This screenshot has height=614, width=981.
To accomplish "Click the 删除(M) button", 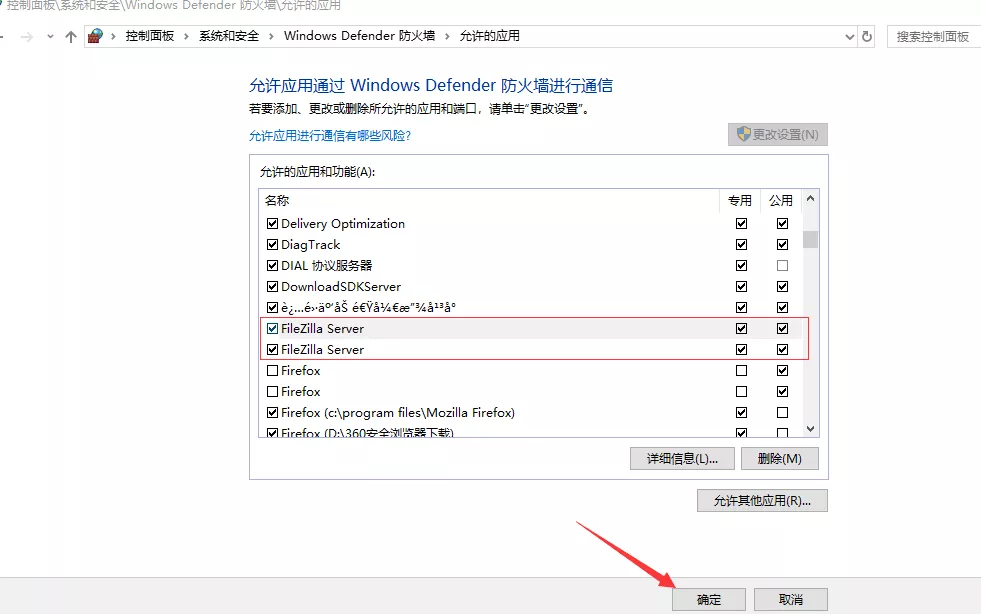I will tap(780, 459).
